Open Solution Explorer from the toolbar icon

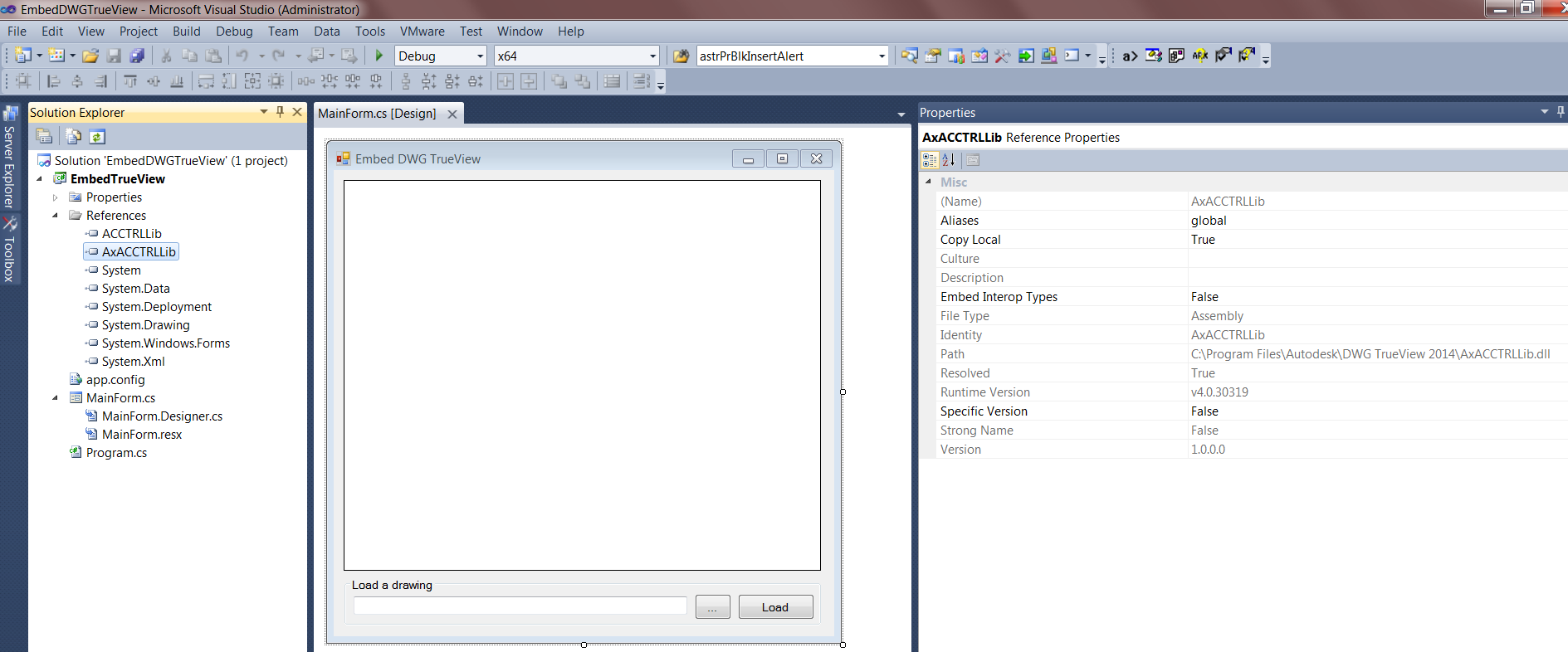(910, 56)
